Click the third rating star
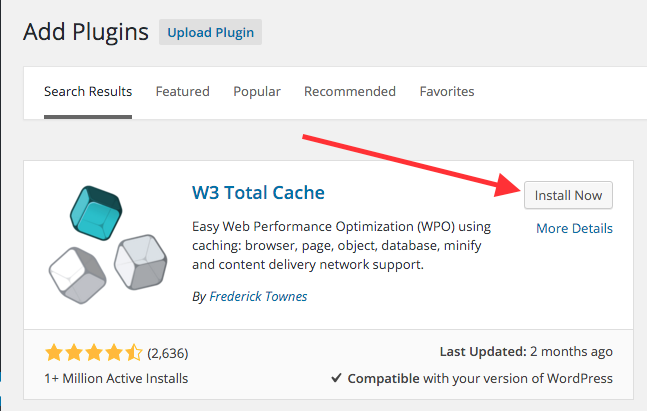Image resolution: width=647 pixels, height=411 pixels. click(94, 353)
